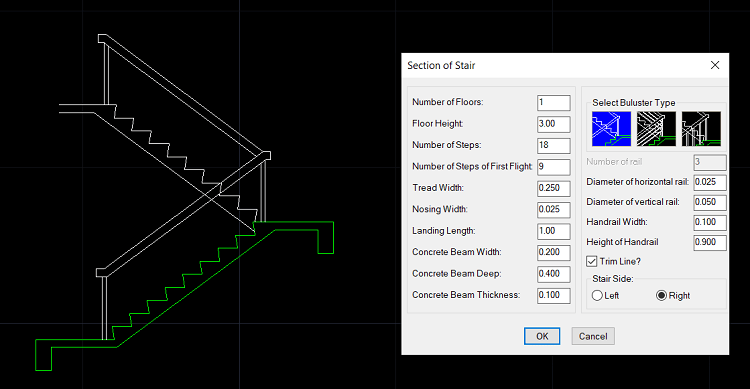Image resolution: width=750 pixels, height=389 pixels.
Task: Toggle the Trim Line checkbox
Action: pyautogui.click(x=592, y=261)
